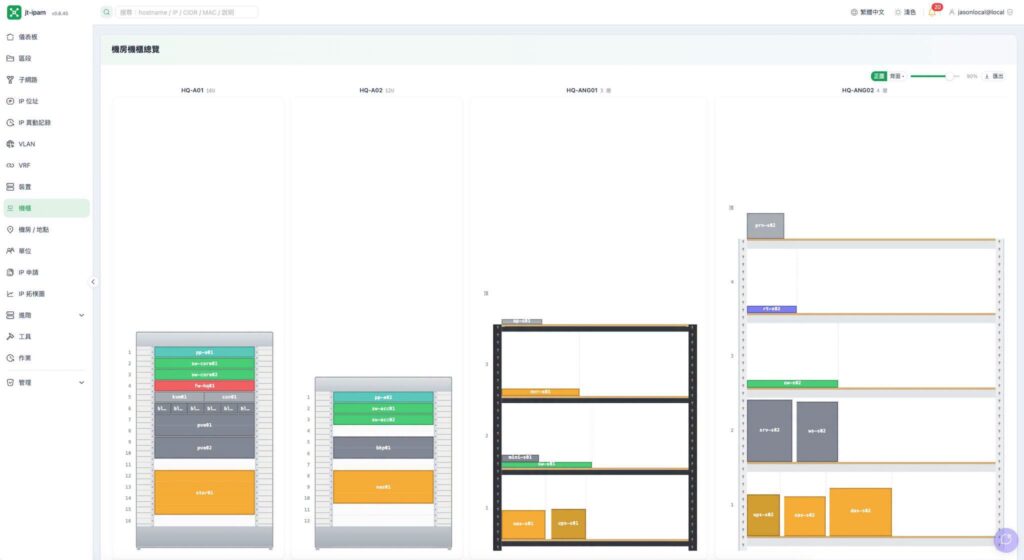Select the ups-s01 box on HQ-ANG01 bottom shelf

(568, 523)
